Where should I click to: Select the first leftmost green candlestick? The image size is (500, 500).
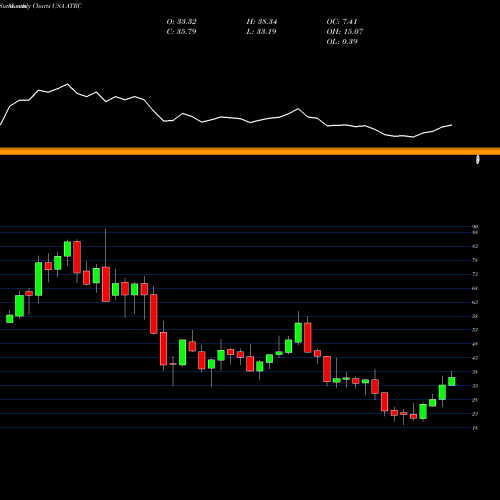coord(10,319)
